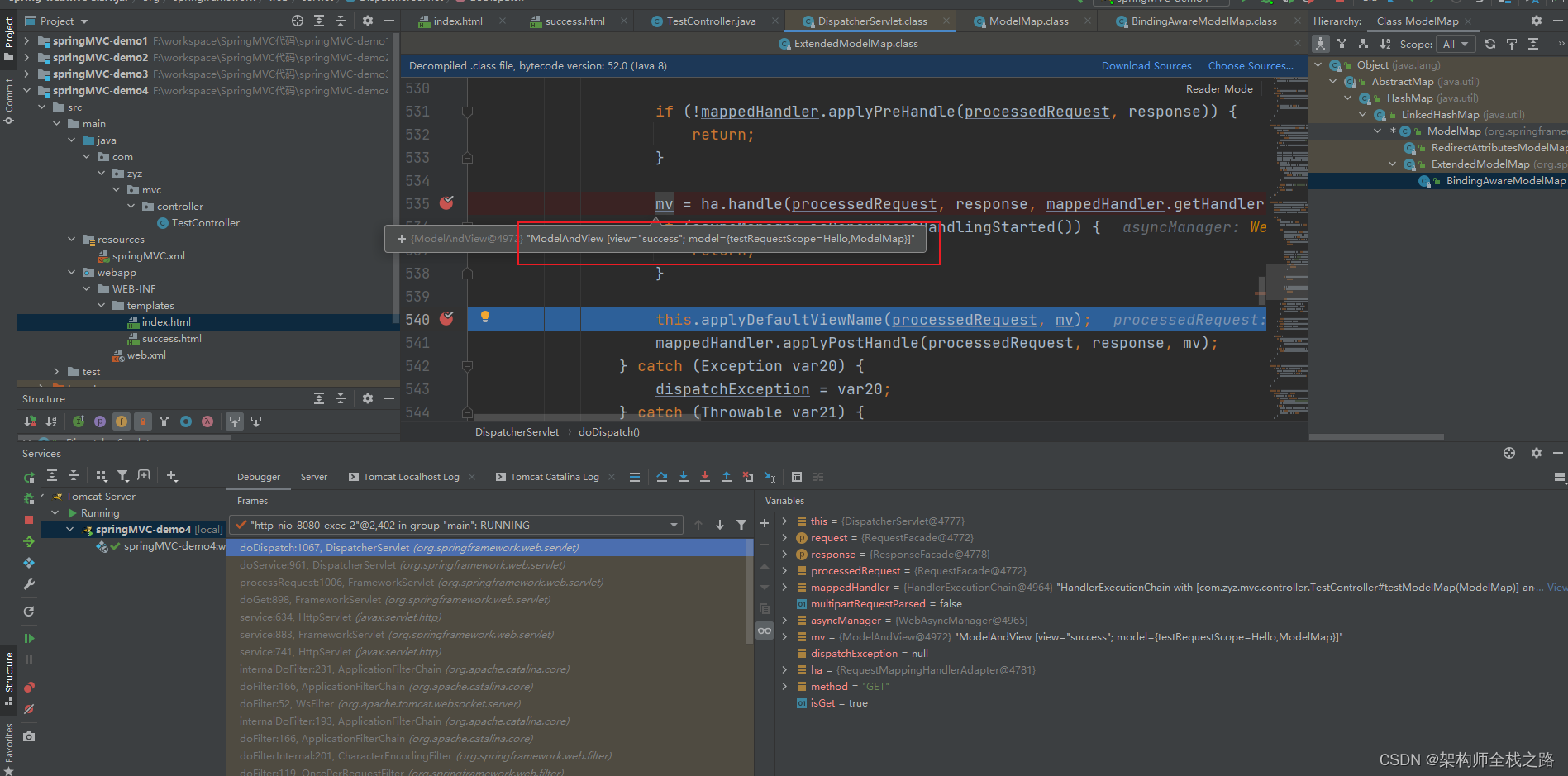Click Mute Breakpoints icon in Services sidebar
Viewport: 1568px width, 776px height.
point(29,709)
